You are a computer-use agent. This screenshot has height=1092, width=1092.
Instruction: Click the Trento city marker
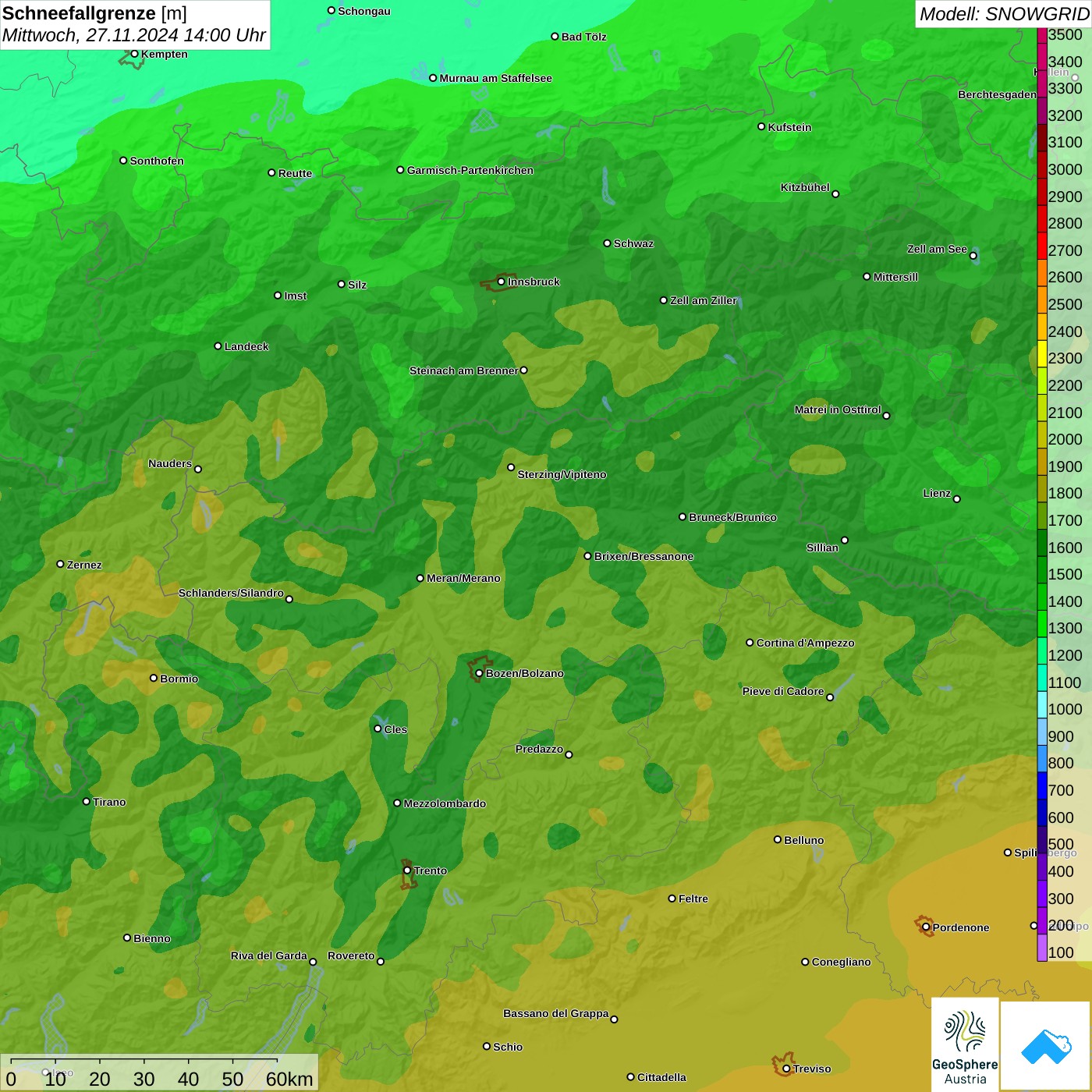pyautogui.click(x=407, y=870)
